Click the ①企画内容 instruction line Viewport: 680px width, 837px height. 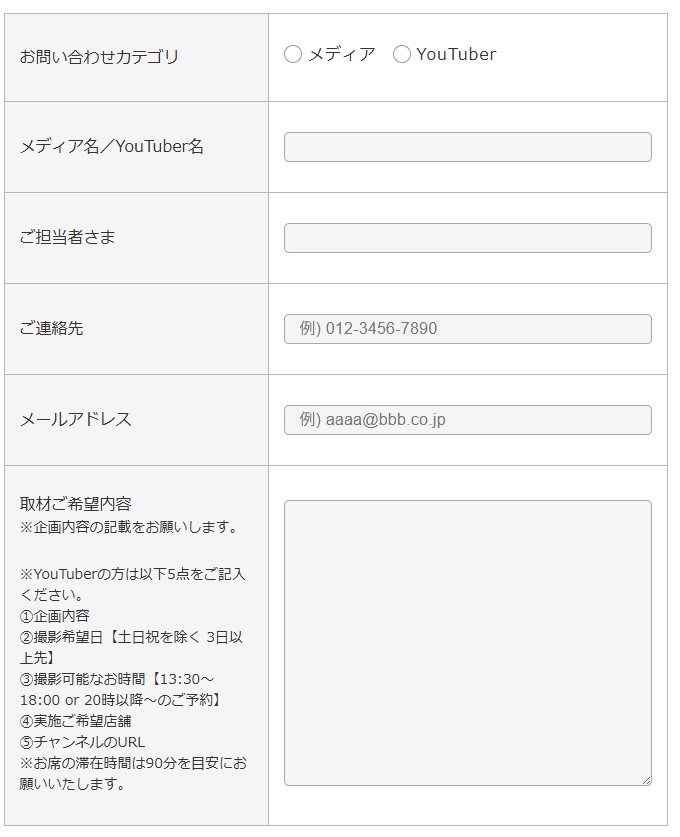54,616
